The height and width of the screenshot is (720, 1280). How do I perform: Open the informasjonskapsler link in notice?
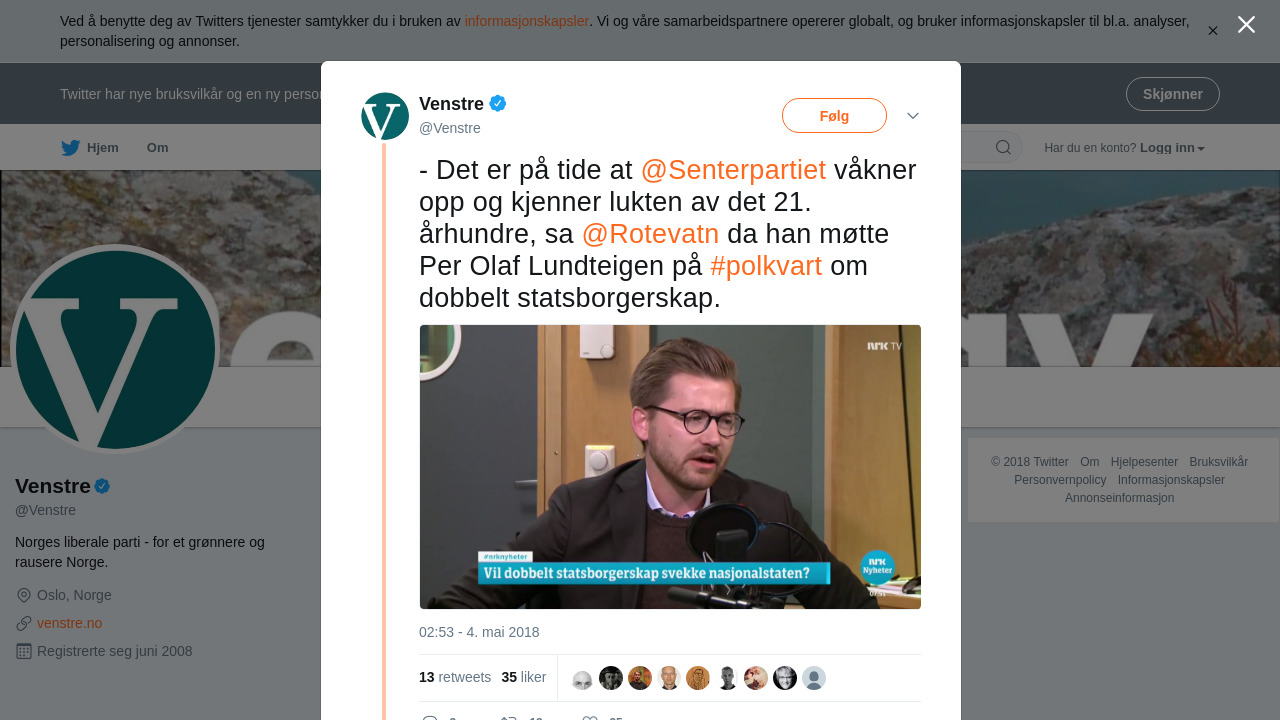pos(527,21)
